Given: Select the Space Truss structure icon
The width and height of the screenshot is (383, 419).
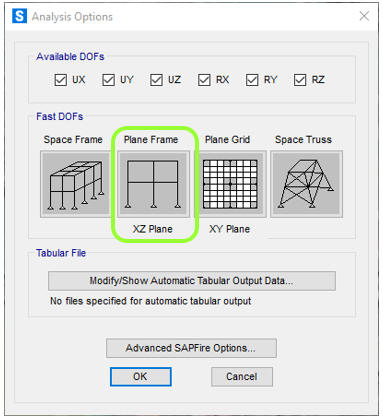Looking at the screenshot, I should pos(307,184).
